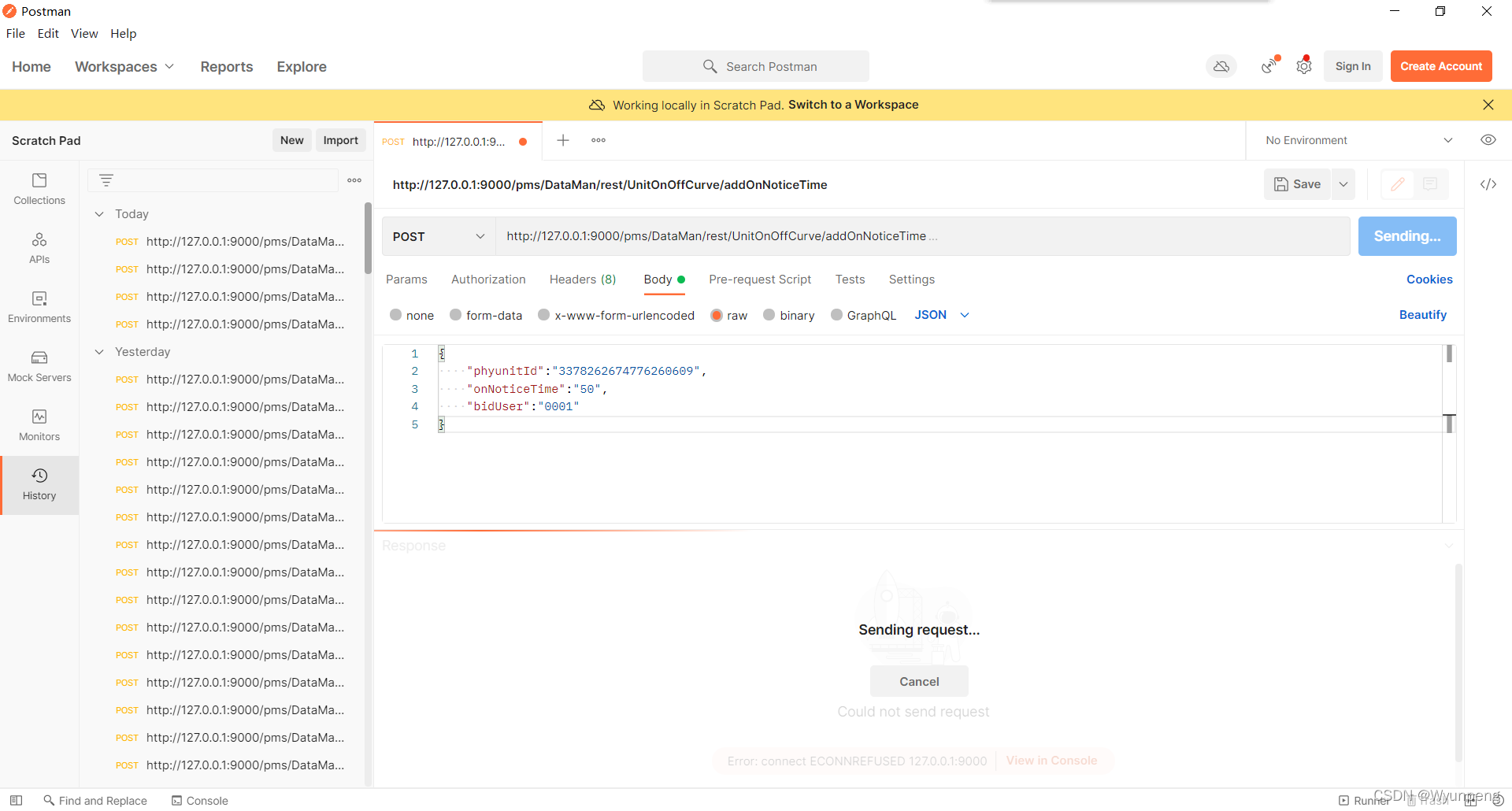The width and height of the screenshot is (1512, 811).
Task: Click the Save button
Action: coord(1298,184)
